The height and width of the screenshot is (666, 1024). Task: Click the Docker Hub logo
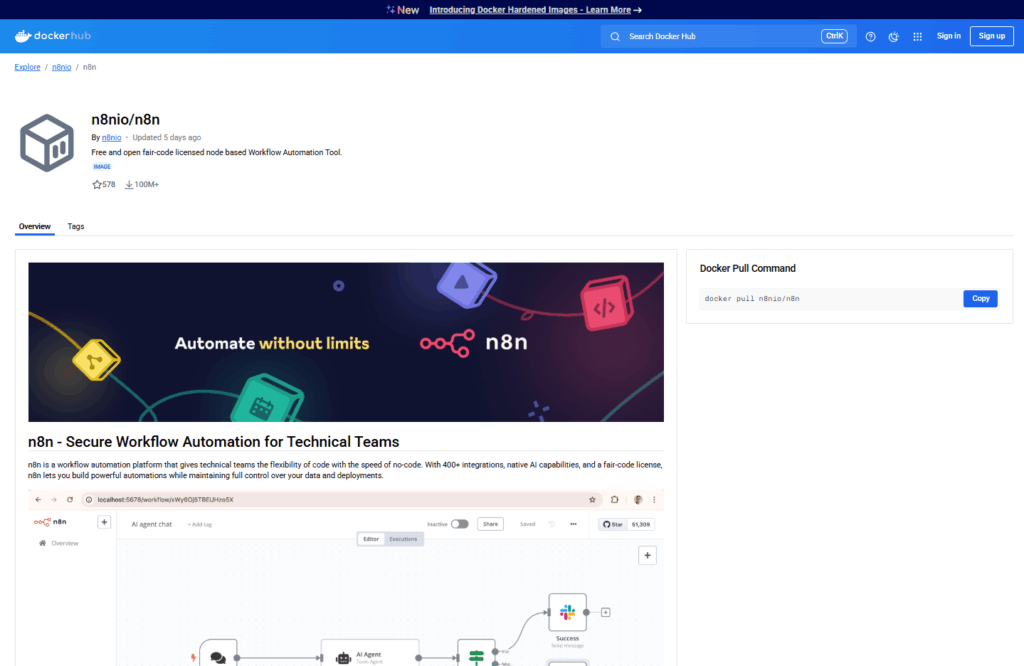[x=53, y=36]
